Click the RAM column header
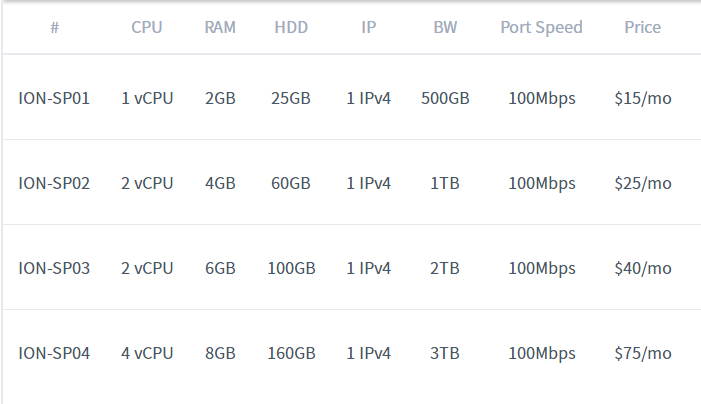 coord(220,27)
